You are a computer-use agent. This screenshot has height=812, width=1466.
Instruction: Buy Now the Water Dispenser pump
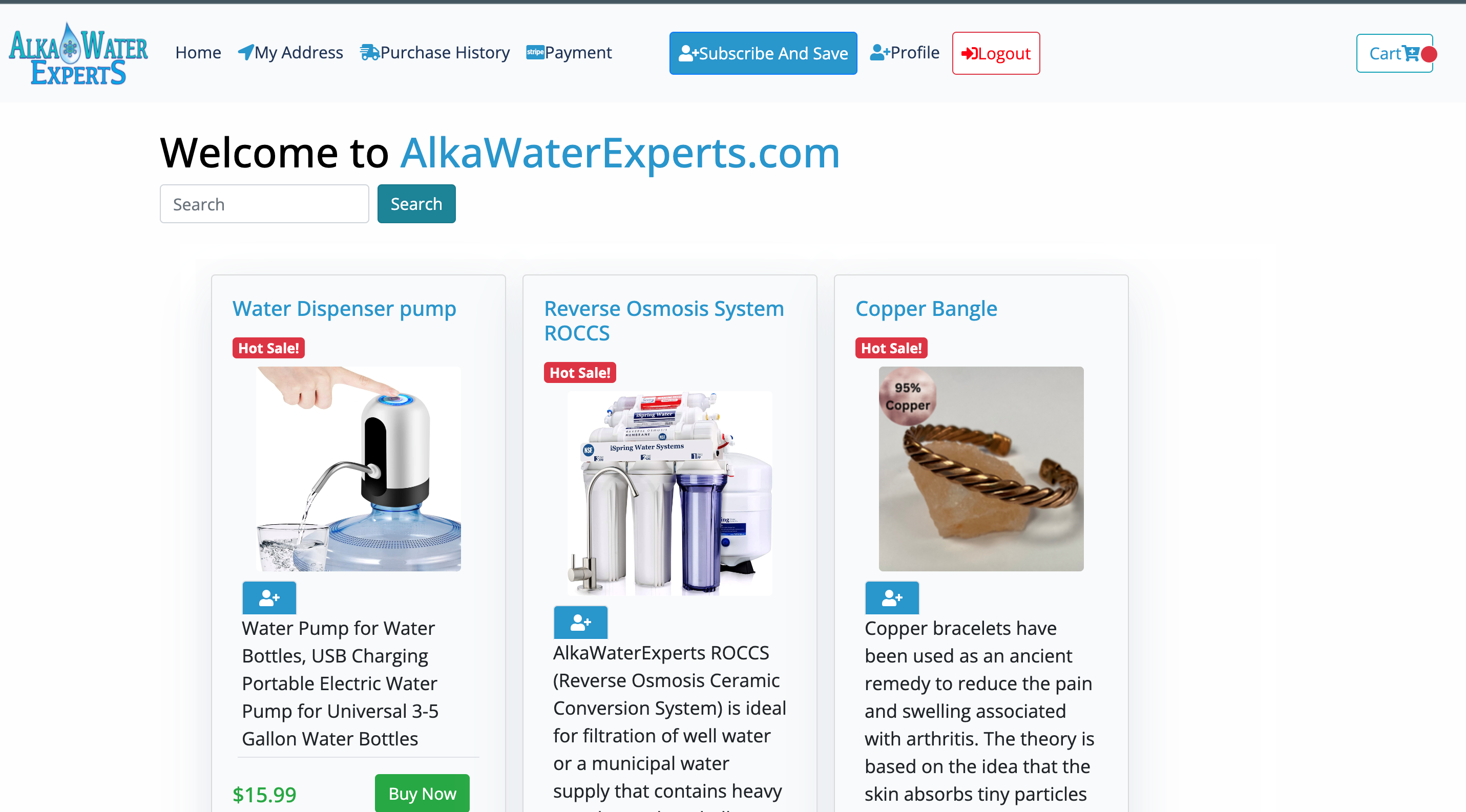tap(422, 793)
